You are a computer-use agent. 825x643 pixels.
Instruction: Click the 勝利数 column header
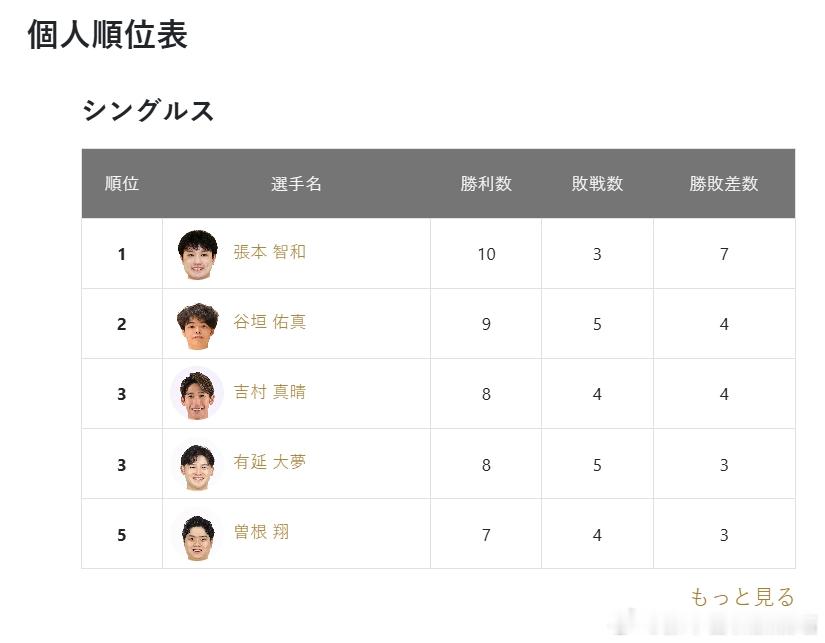(x=486, y=184)
